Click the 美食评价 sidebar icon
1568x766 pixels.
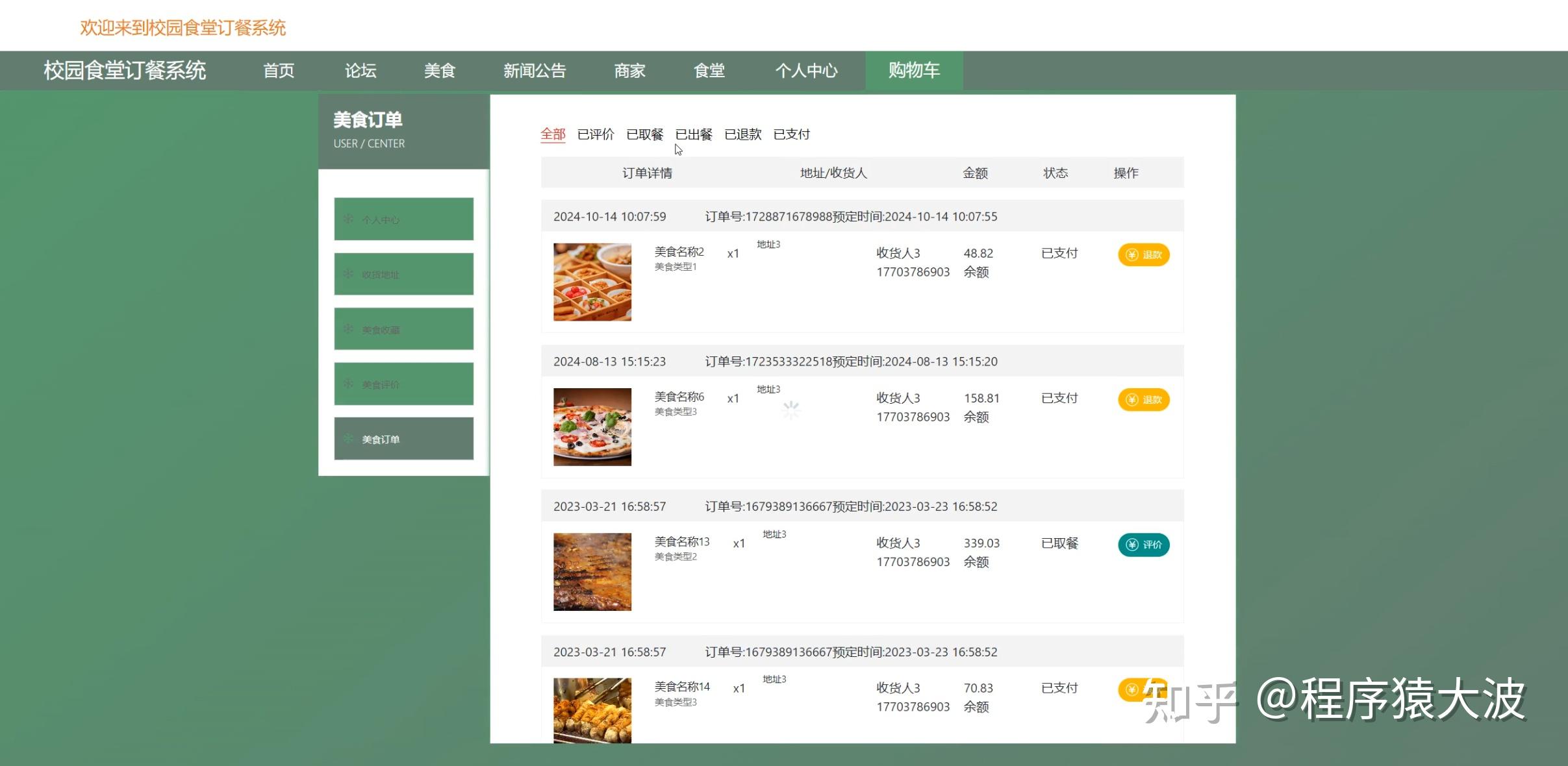coord(348,384)
